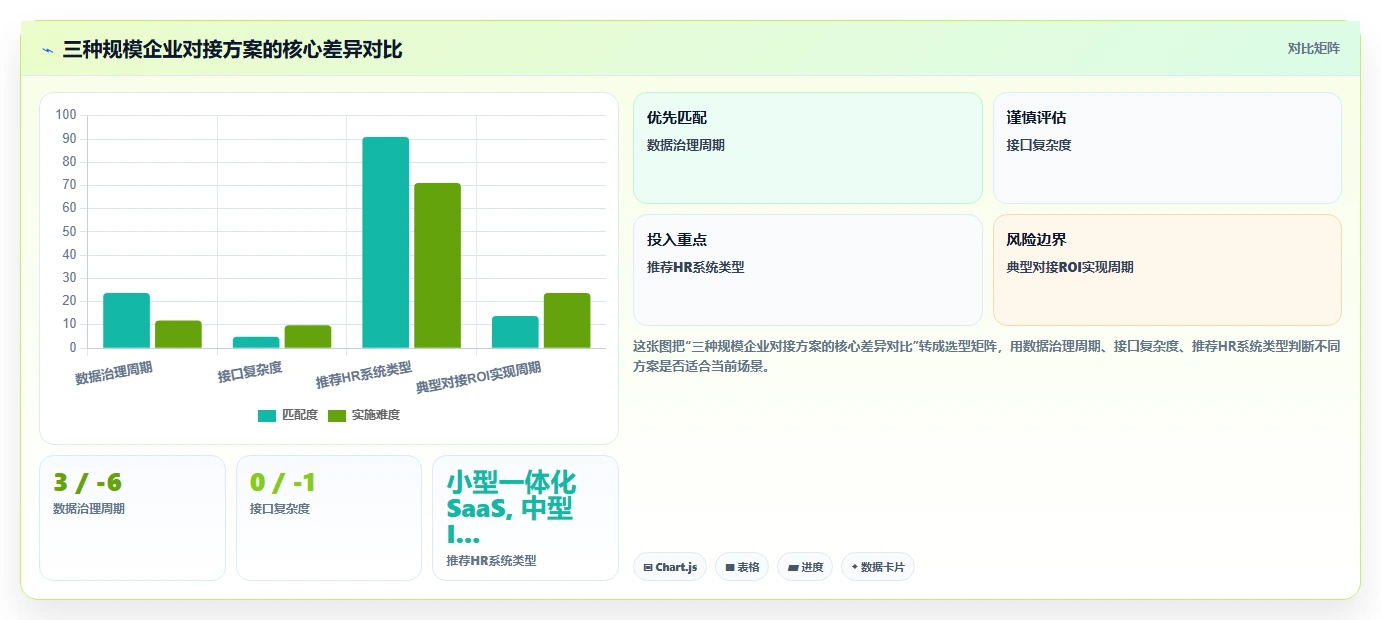This screenshot has height=620, width=1381.
Task: Click the teal 数据治理周期 bar
Action: (x=127, y=321)
